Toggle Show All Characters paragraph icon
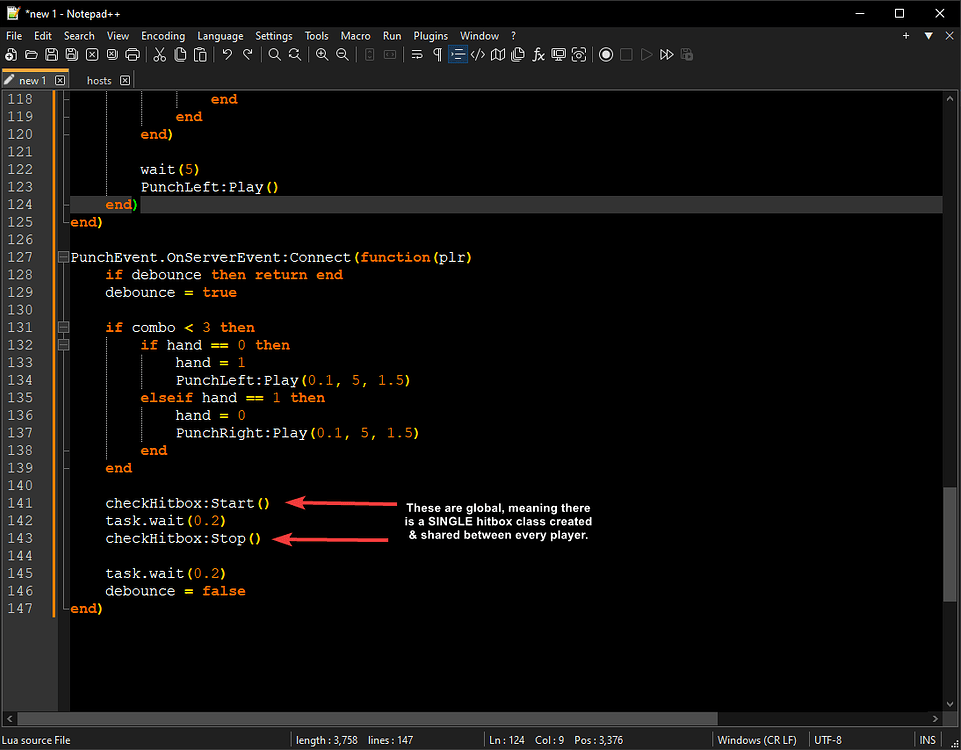This screenshot has height=750, width=961. coord(437,54)
